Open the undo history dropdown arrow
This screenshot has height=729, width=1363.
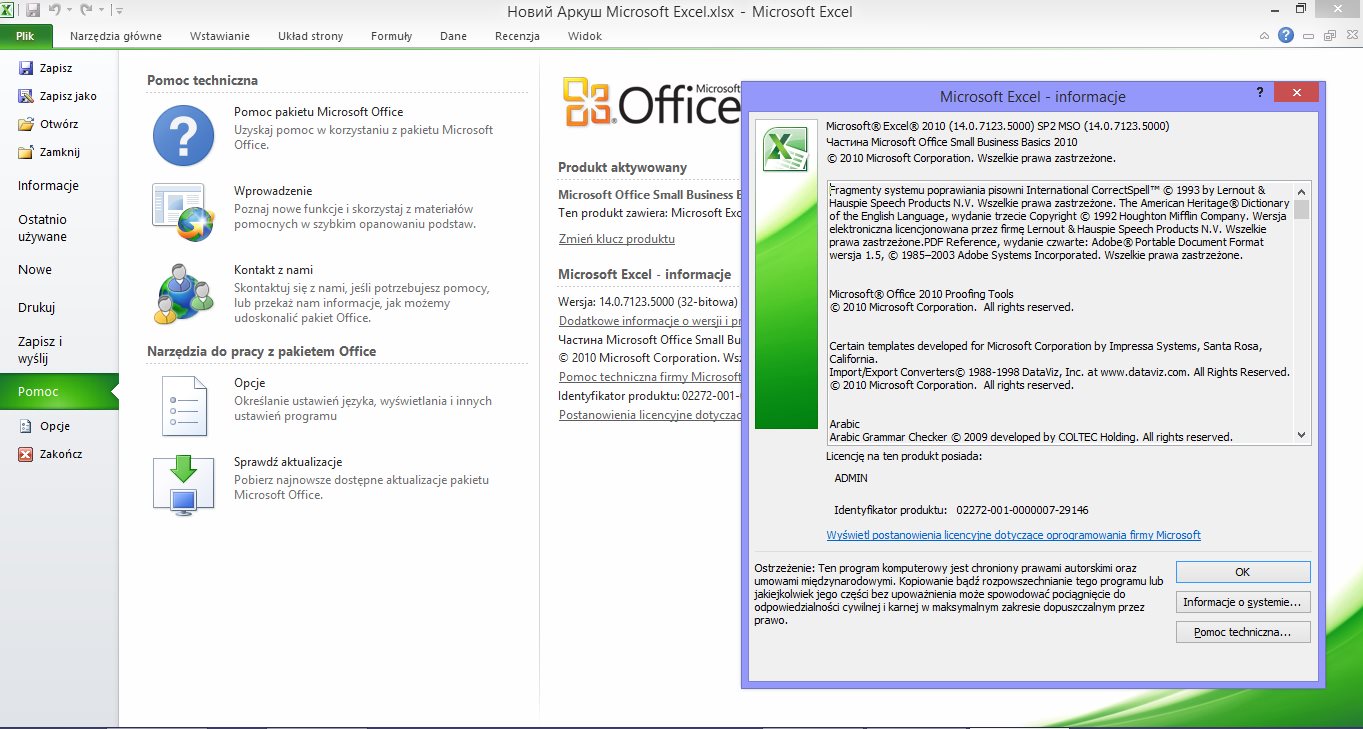click(x=69, y=11)
